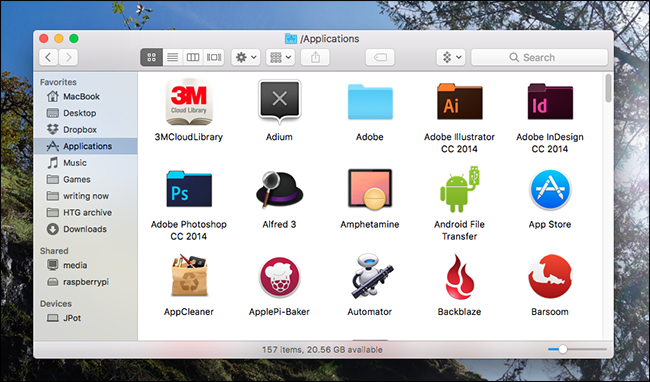Go back with the back arrow
Image resolution: width=650 pixels, height=382 pixels.
(49, 57)
